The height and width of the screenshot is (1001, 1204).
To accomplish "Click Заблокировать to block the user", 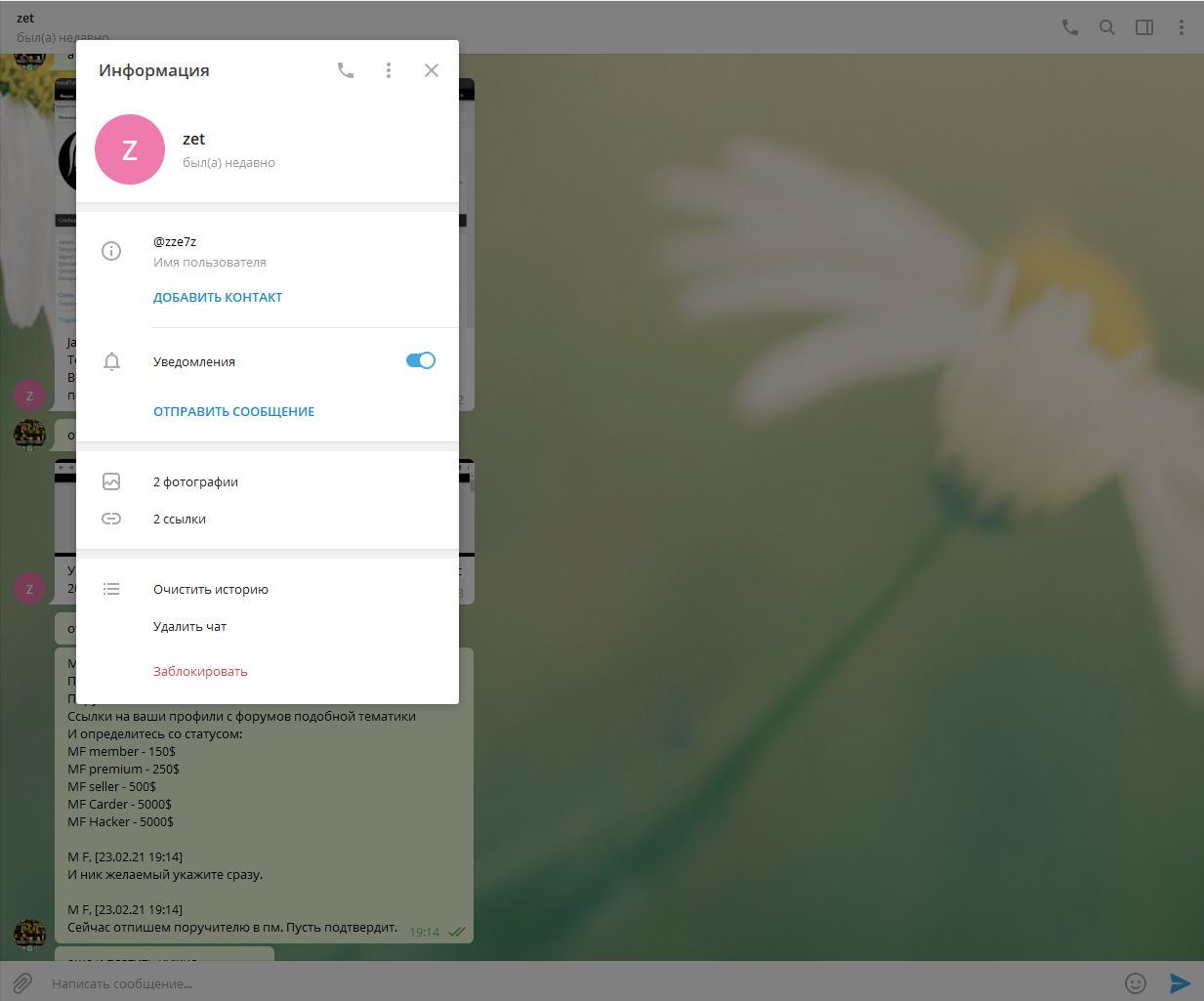I will [200, 671].
